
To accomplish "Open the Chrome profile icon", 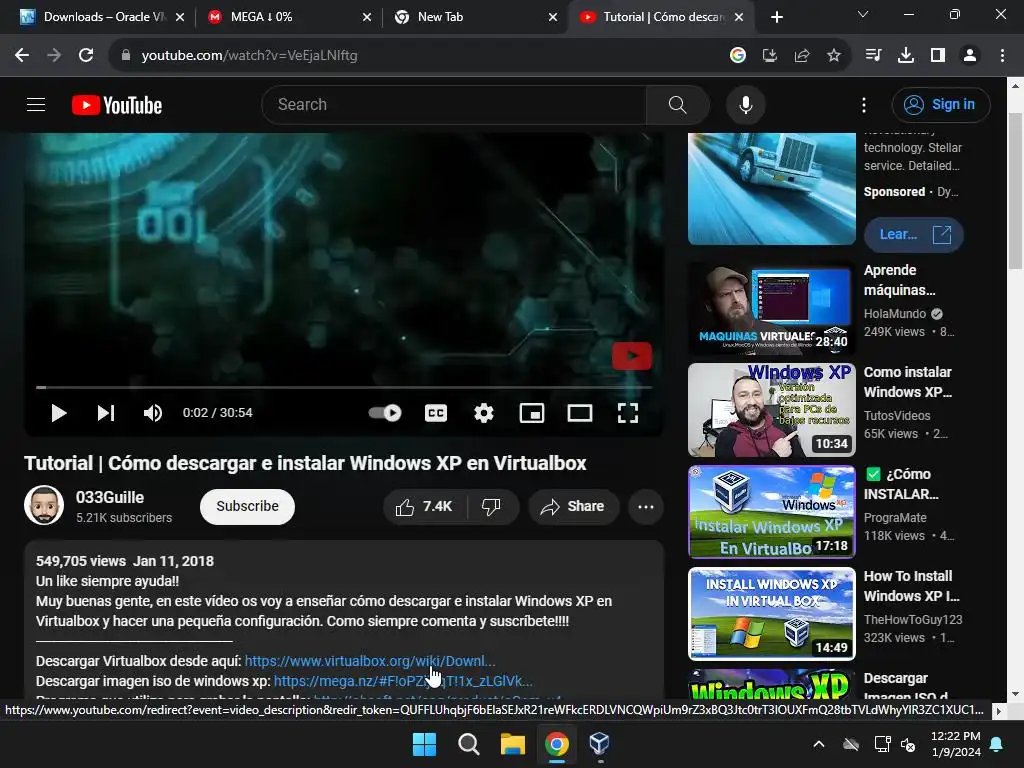I will tap(970, 56).
